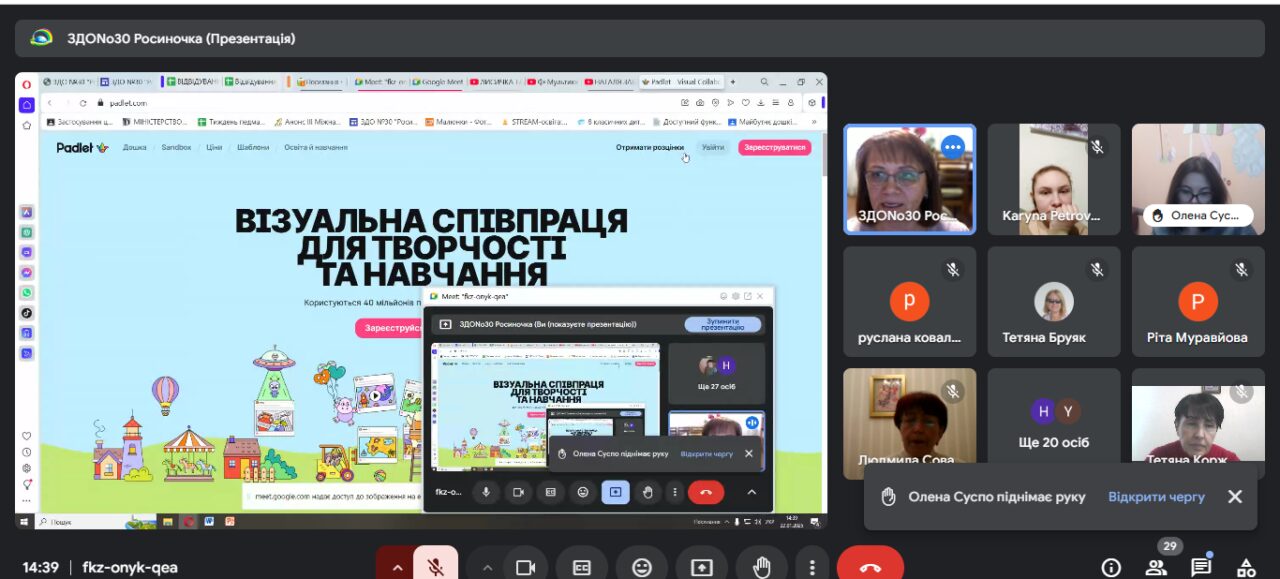This screenshot has width=1280, height=579.
Task: Reload the page in the shared browser
Action: pos(84,102)
